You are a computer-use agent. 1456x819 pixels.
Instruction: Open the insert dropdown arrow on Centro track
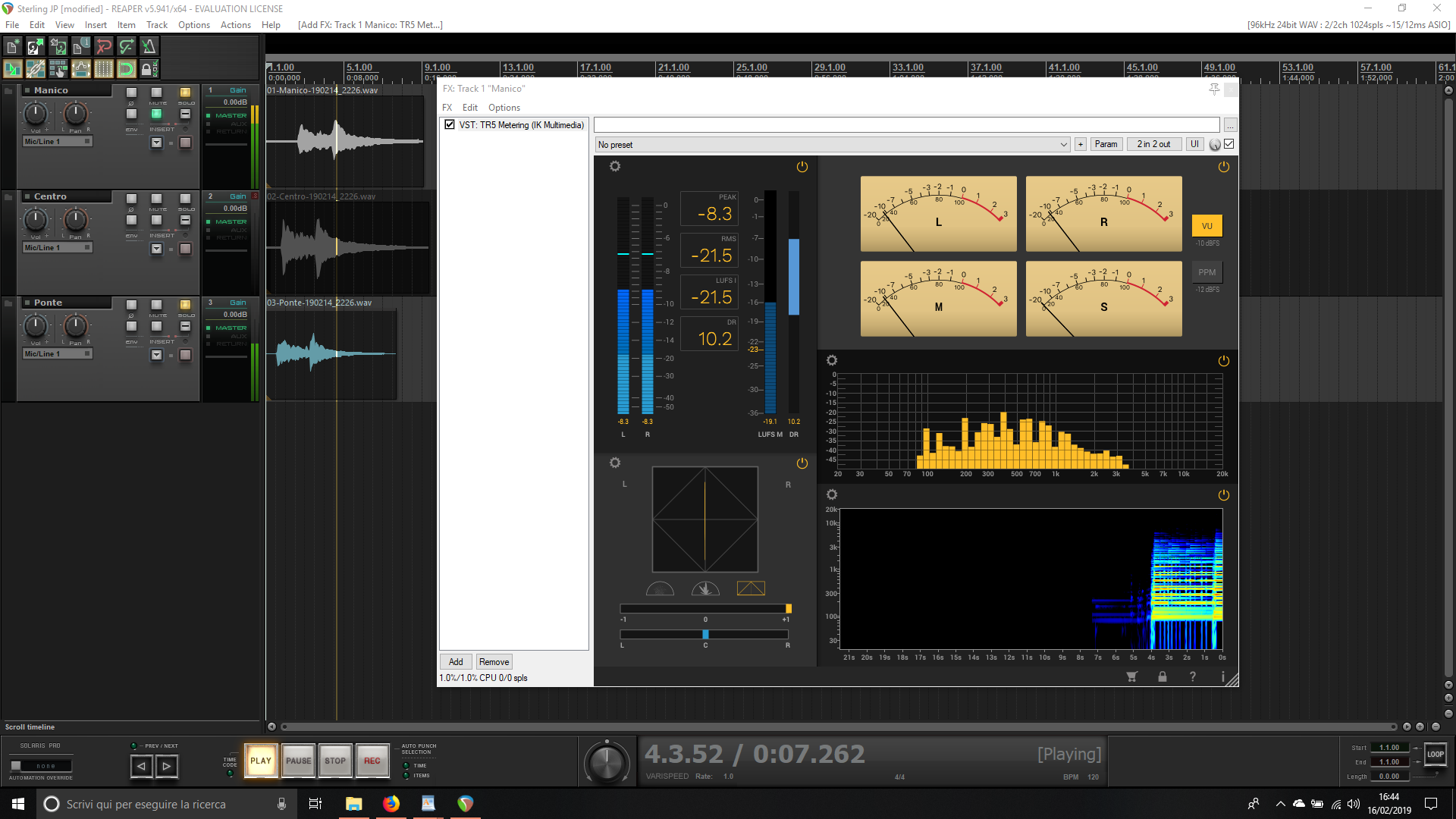(x=156, y=249)
